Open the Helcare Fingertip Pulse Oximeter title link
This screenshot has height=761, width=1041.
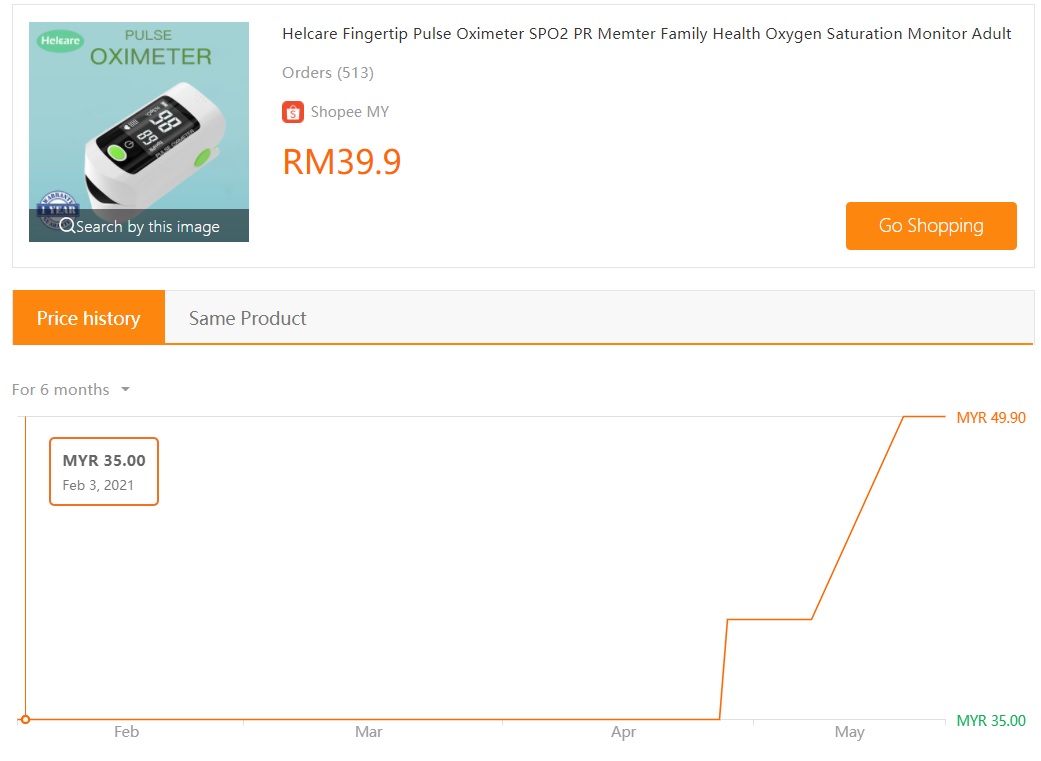tap(646, 34)
